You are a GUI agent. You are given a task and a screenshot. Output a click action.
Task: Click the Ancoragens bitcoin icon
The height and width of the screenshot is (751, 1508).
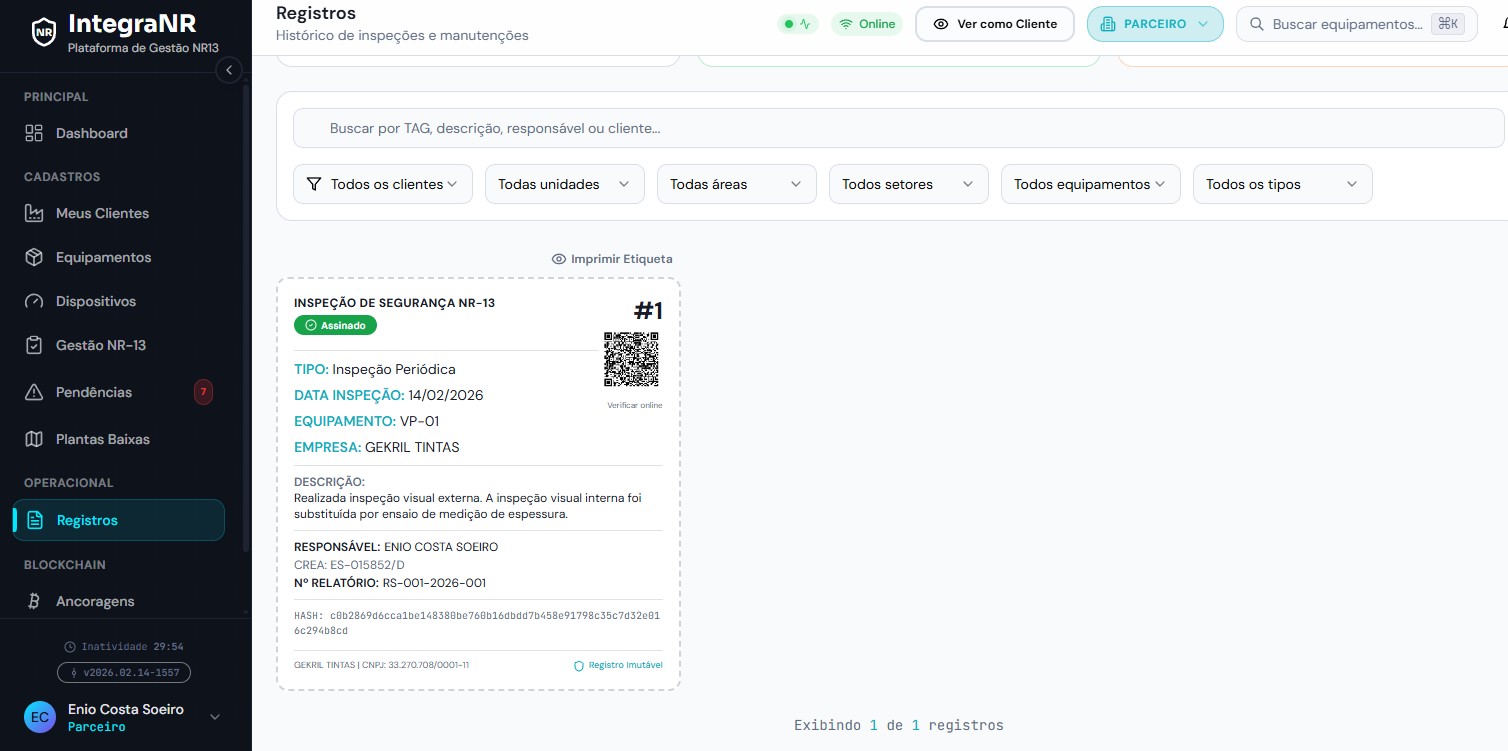[35, 601]
